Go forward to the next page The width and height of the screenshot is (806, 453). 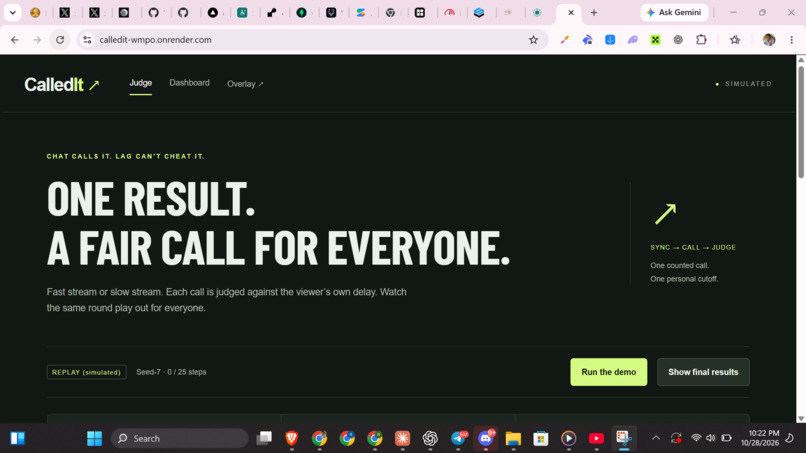click(37, 40)
